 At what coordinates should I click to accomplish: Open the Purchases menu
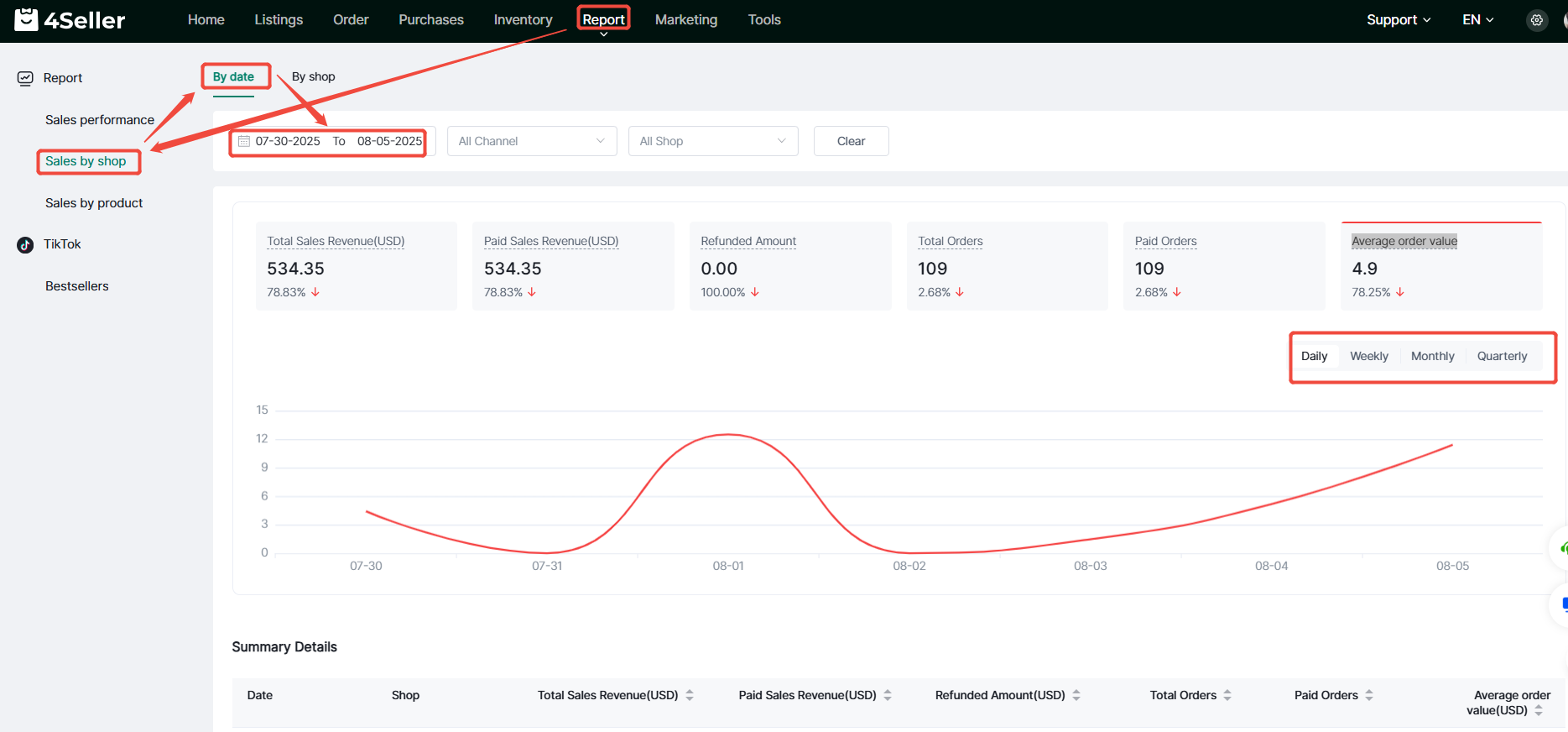431,20
